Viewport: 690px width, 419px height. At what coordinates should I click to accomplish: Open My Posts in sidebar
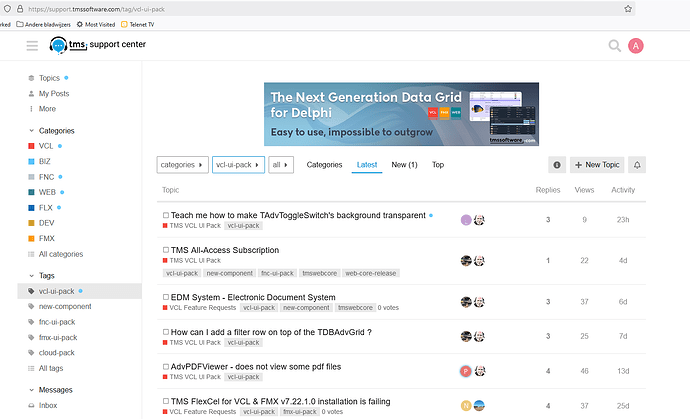(54, 94)
